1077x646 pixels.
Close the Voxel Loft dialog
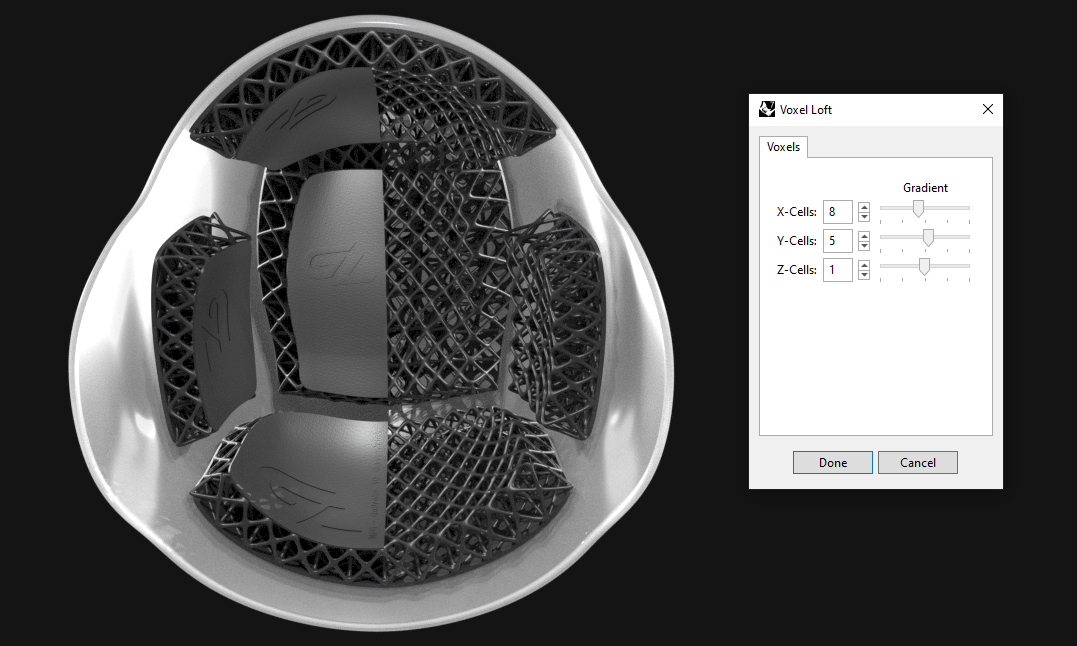tap(987, 109)
